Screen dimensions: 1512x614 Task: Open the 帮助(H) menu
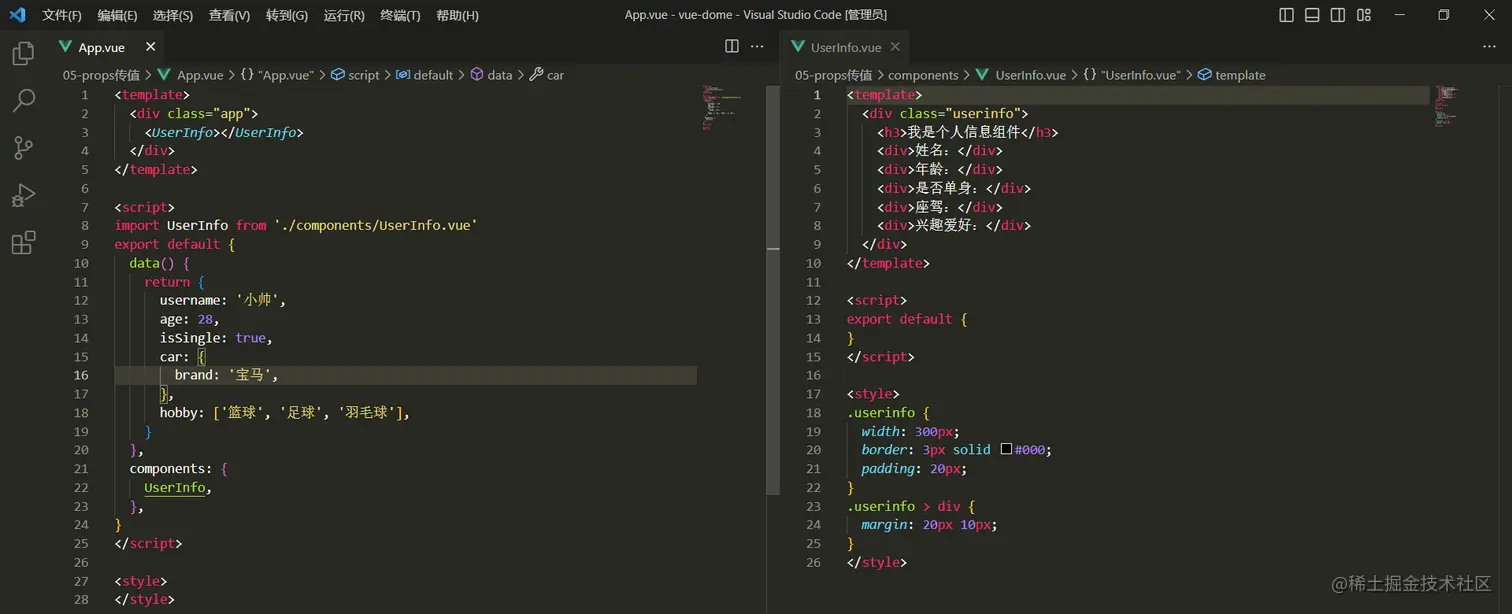(x=458, y=15)
